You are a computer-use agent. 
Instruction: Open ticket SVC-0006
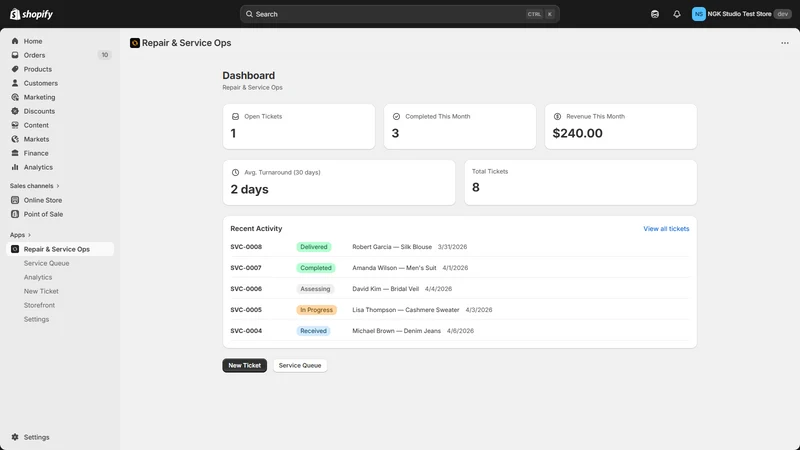[x=246, y=289]
